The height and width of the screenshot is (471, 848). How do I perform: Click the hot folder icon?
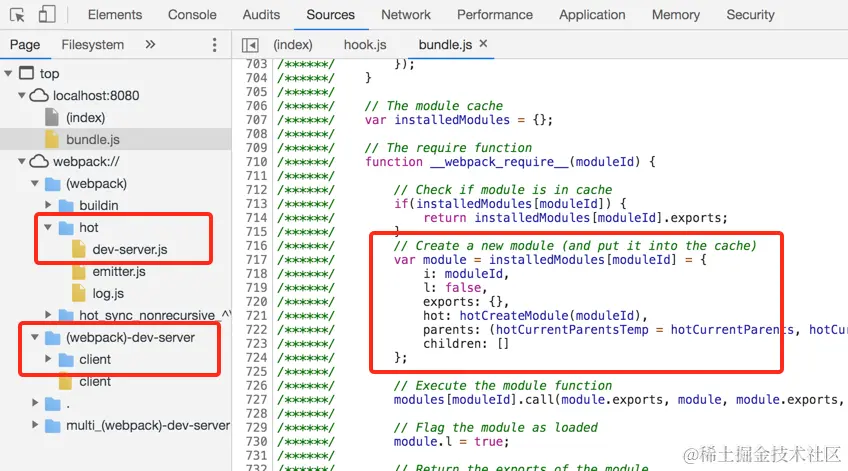[x=66, y=228]
